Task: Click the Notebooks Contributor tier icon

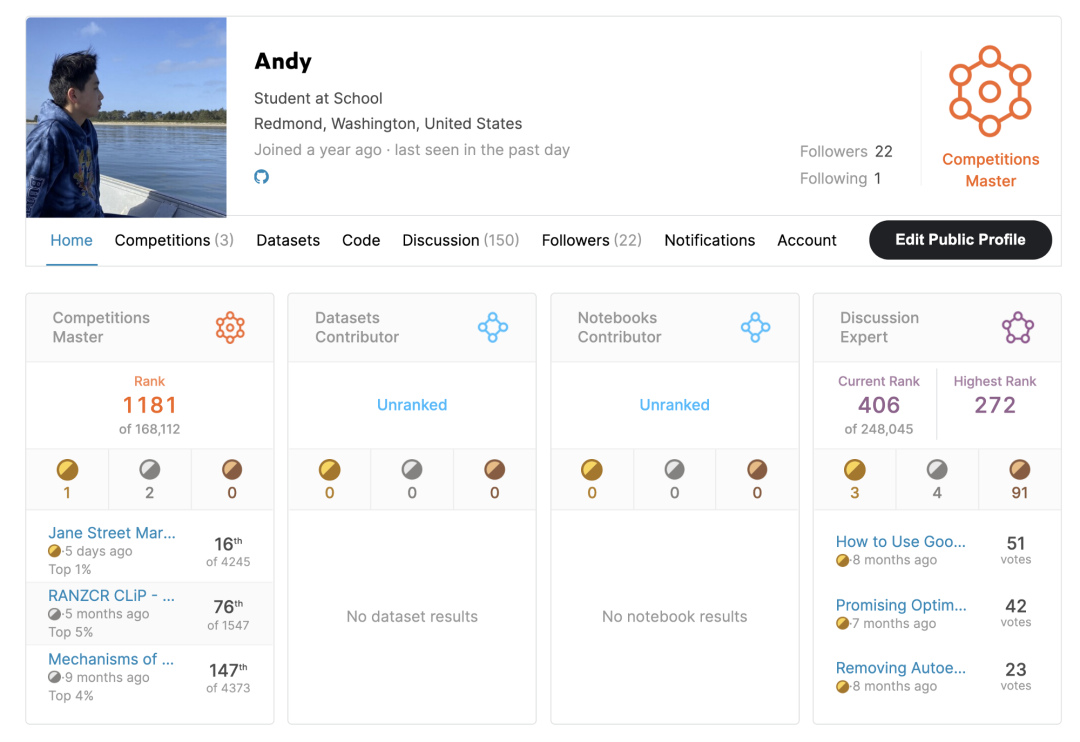Action: click(755, 327)
